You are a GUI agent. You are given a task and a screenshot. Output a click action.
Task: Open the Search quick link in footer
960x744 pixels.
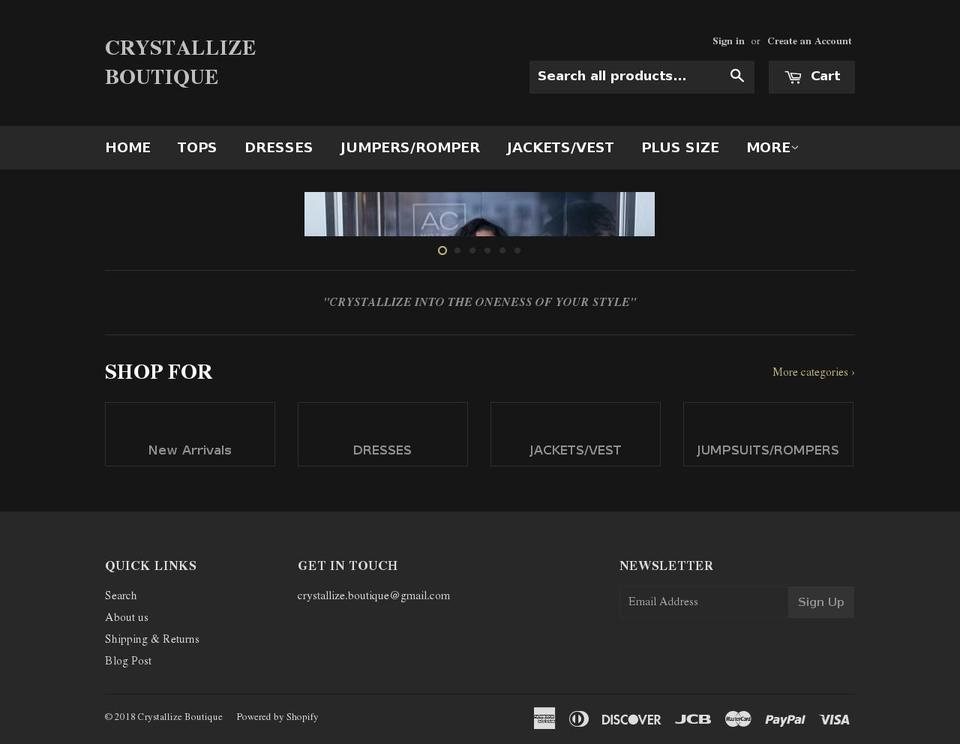(x=121, y=595)
